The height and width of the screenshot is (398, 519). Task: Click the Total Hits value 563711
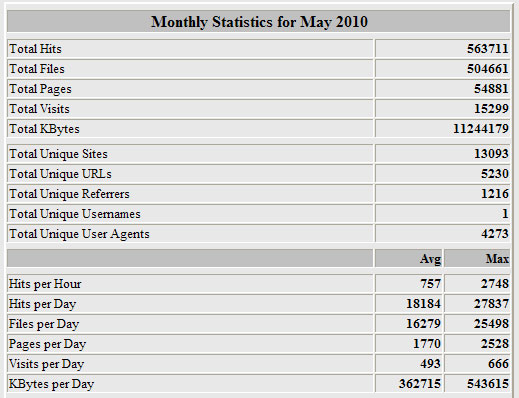488,49
